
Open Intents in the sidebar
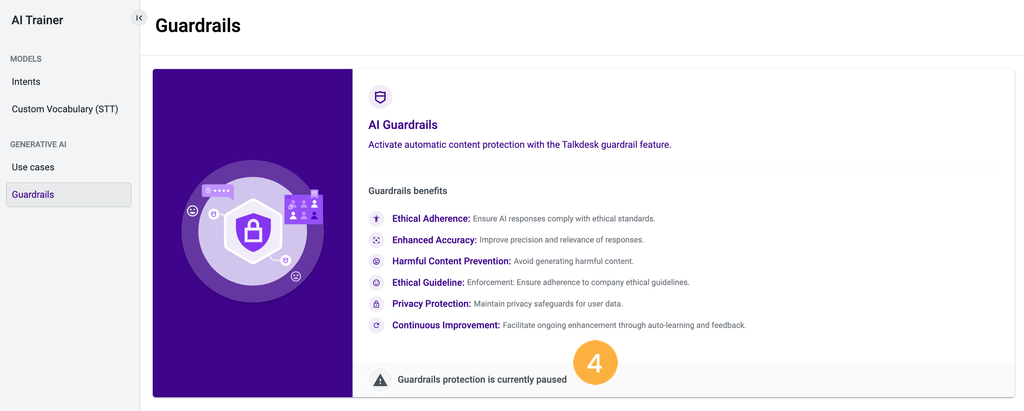(x=26, y=82)
